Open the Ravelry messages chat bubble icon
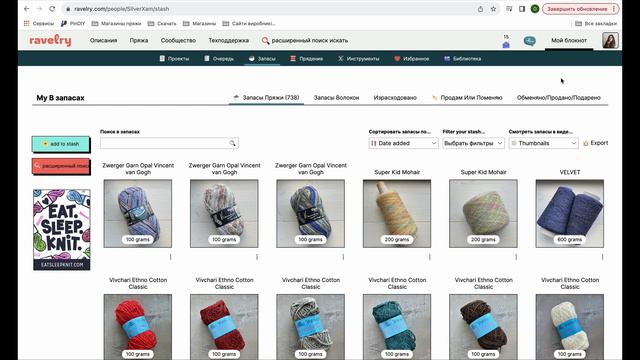Viewport: 640px width, 360px height. tap(529, 41)
